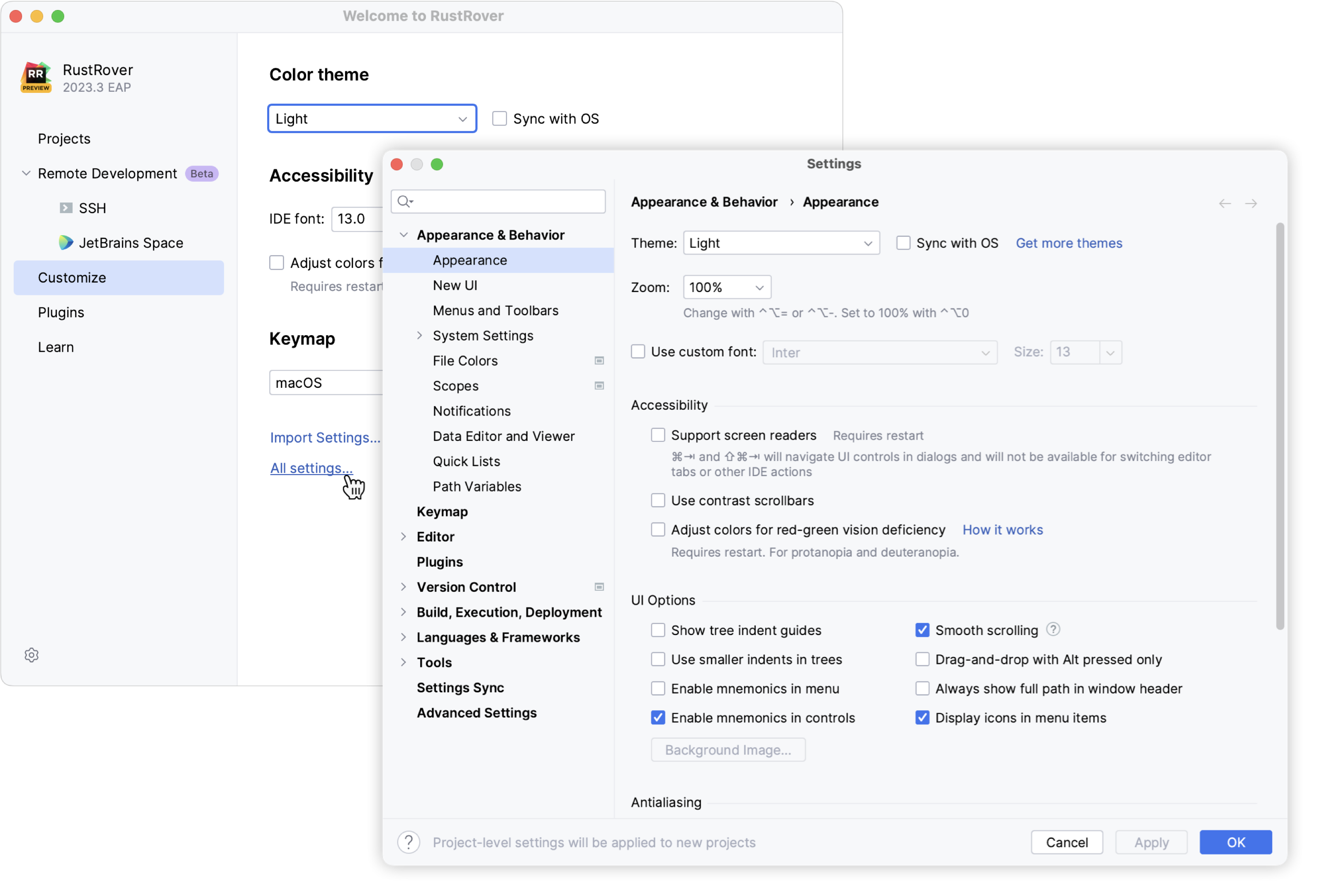Click the gear icon in welcome sidebar

(x=32, y=655)
